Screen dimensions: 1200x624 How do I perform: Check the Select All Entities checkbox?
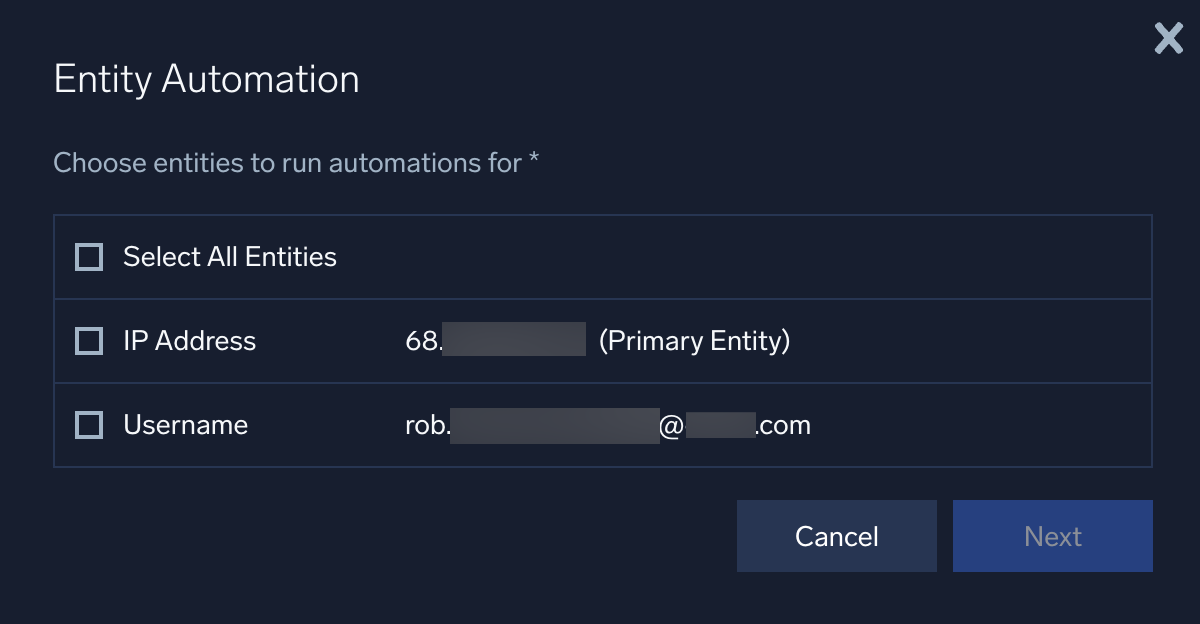coord(88,256)
